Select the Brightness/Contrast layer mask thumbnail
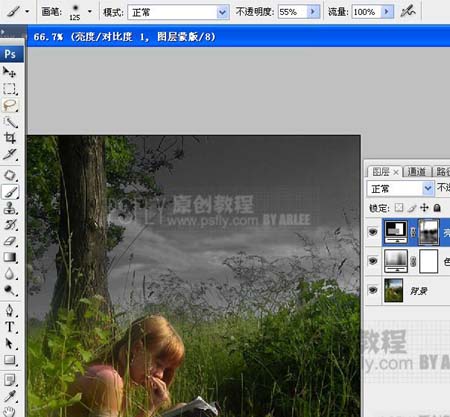 pyautogui.click(x=429, y=232)
